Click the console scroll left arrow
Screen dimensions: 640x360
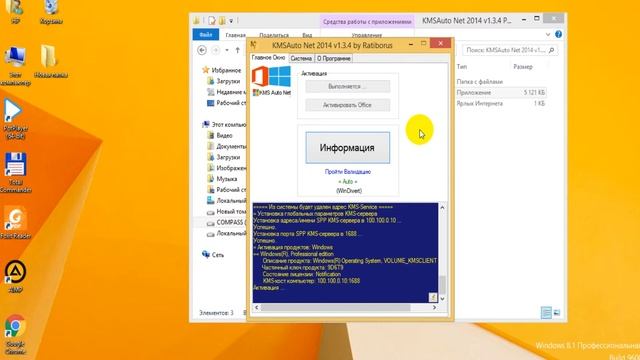click(256, 307)
